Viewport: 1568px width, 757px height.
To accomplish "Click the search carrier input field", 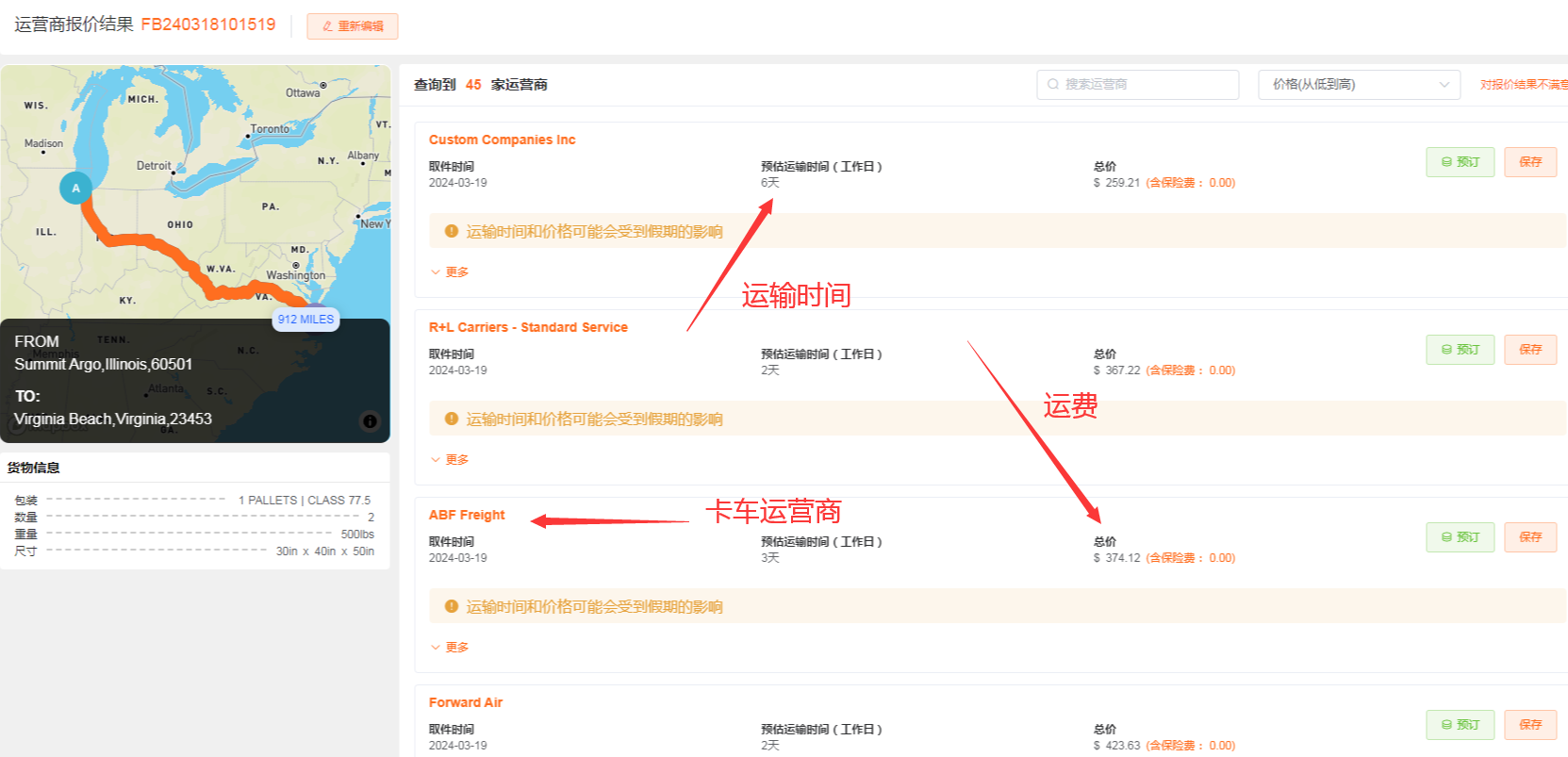I will pos(1137,85).
